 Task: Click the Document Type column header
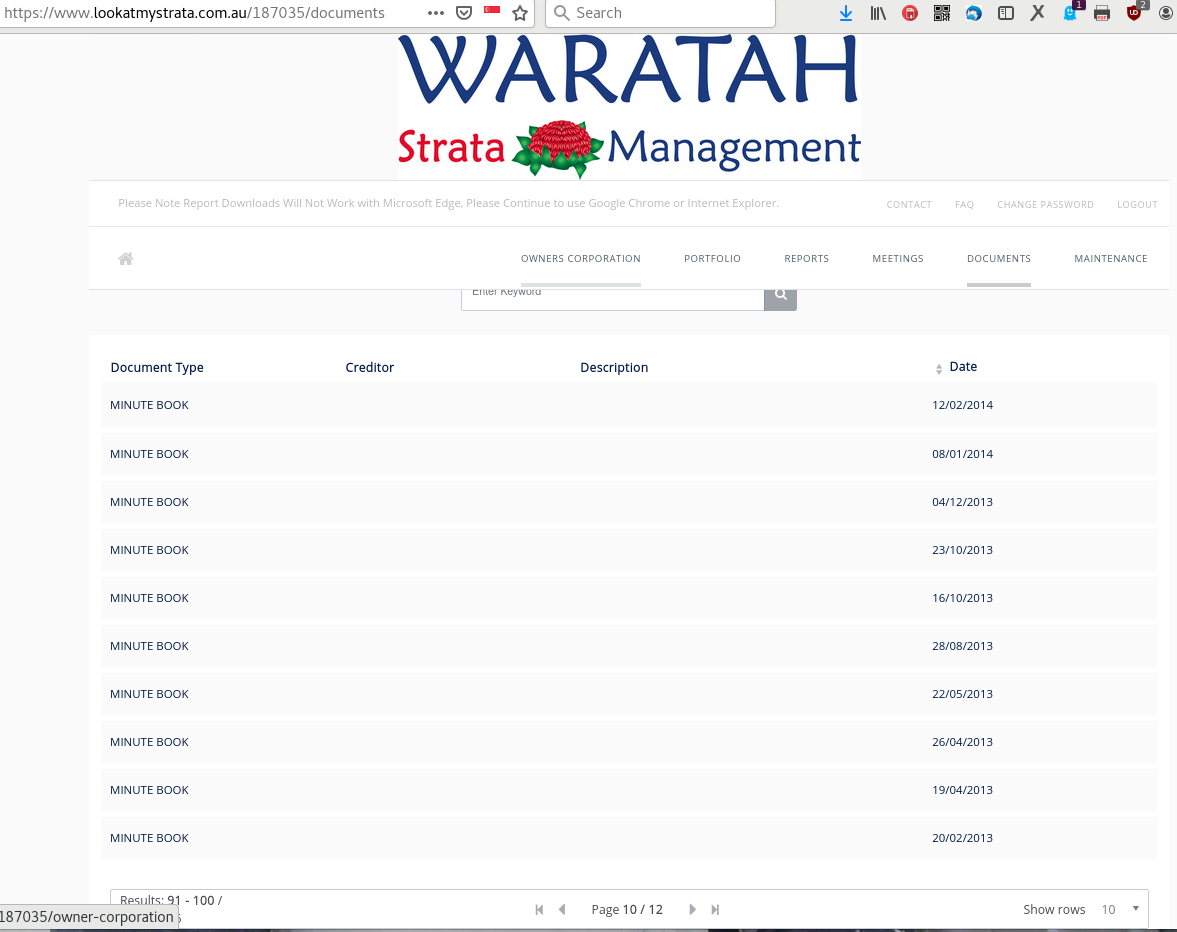(157, 368)
